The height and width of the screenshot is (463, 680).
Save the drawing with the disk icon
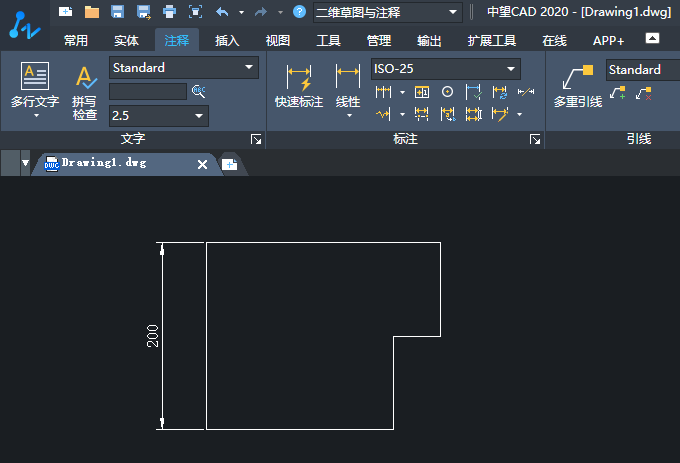click(118, 12)
